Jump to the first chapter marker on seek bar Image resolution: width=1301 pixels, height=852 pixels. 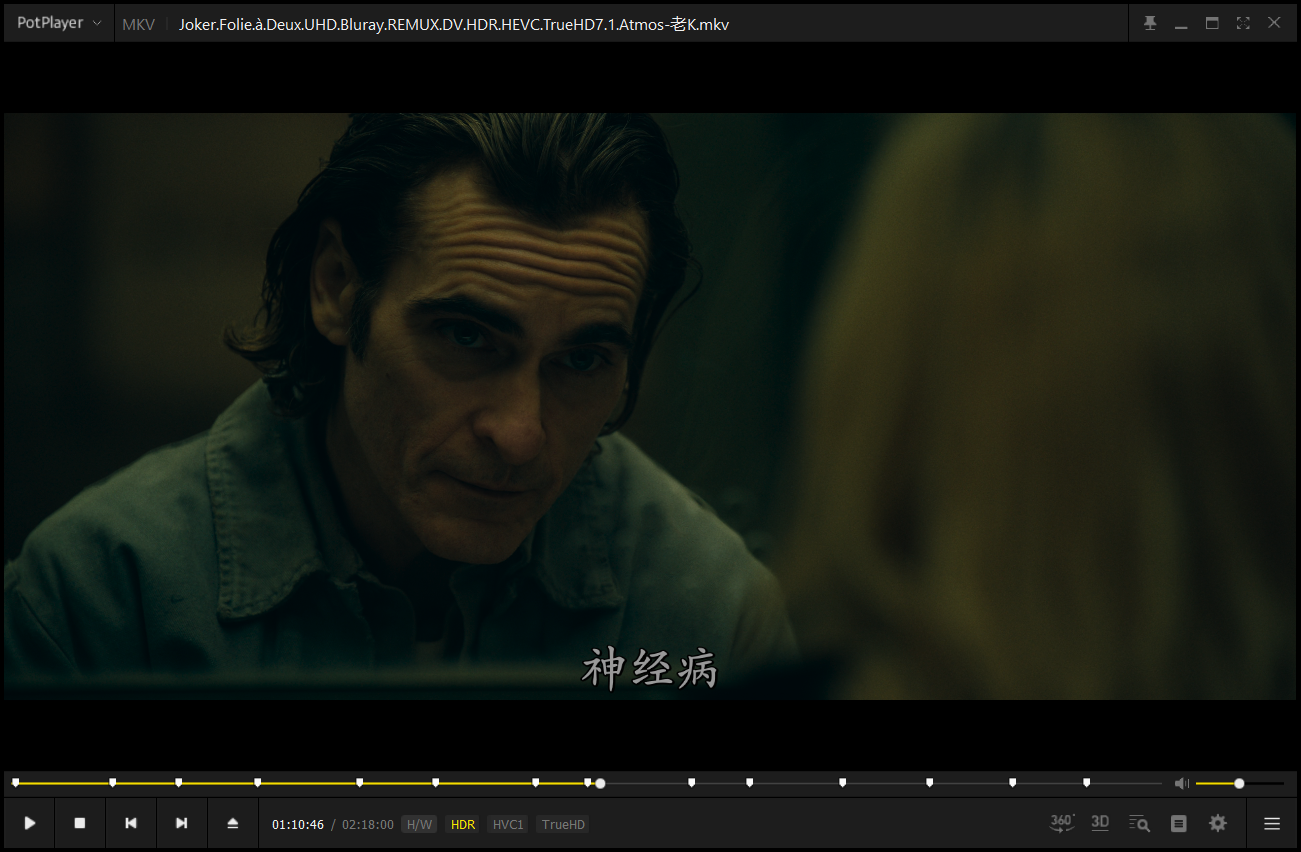[15, 782]
